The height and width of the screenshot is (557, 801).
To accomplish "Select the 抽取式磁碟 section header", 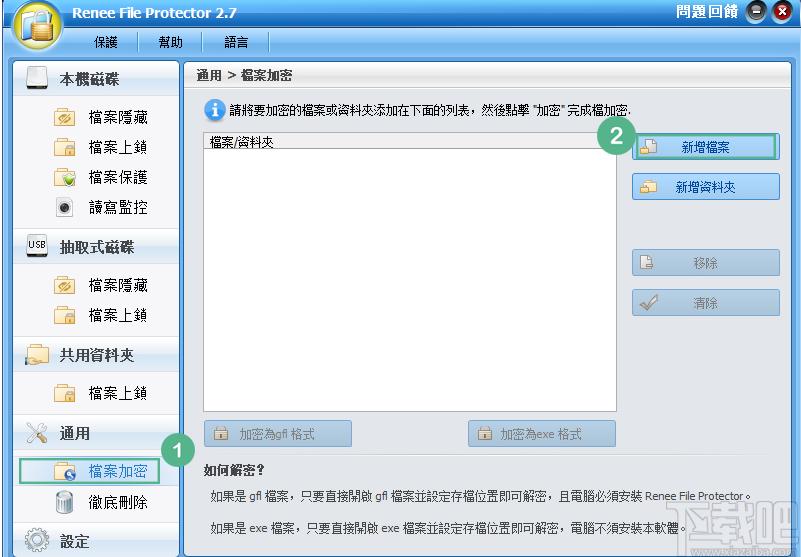I will tap(96, 247).
